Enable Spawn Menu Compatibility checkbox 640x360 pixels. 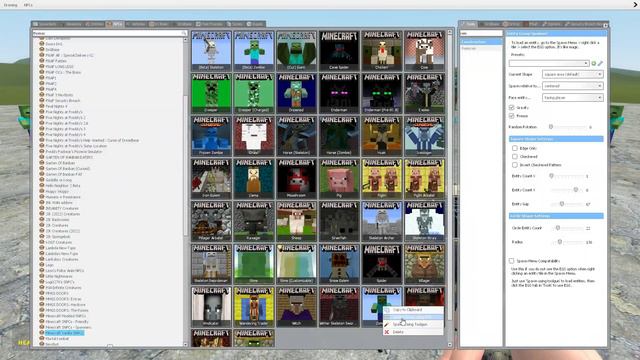[x=511, y=260]
